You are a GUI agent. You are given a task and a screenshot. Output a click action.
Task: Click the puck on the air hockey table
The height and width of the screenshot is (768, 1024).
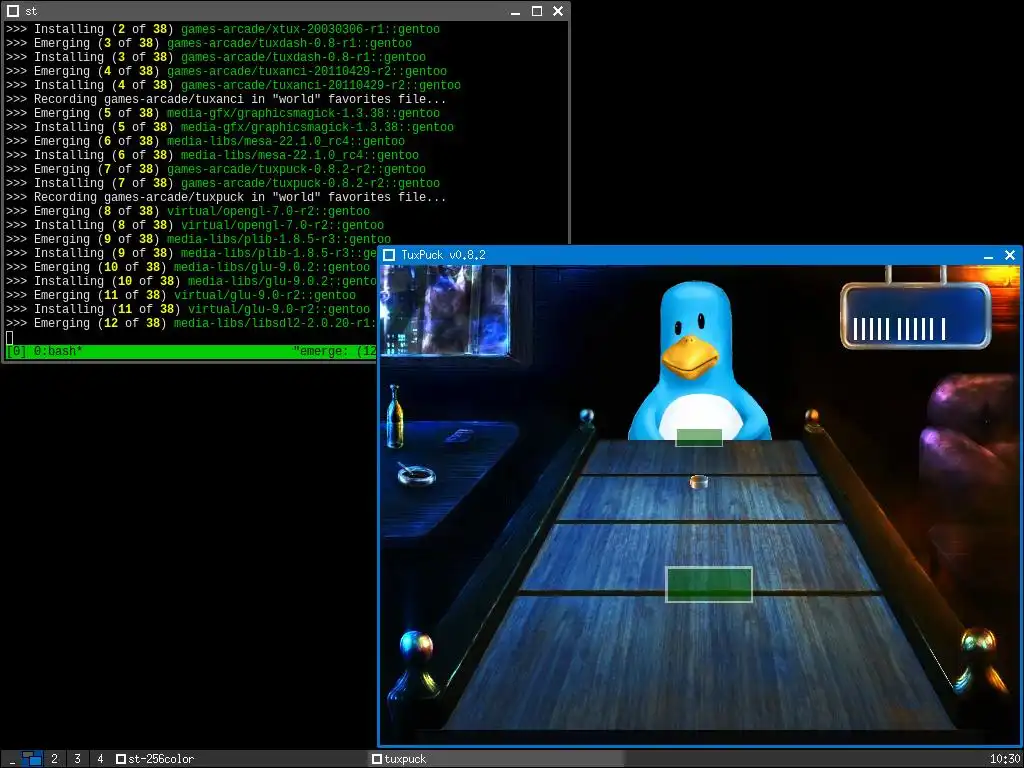(x=699, y=482)
